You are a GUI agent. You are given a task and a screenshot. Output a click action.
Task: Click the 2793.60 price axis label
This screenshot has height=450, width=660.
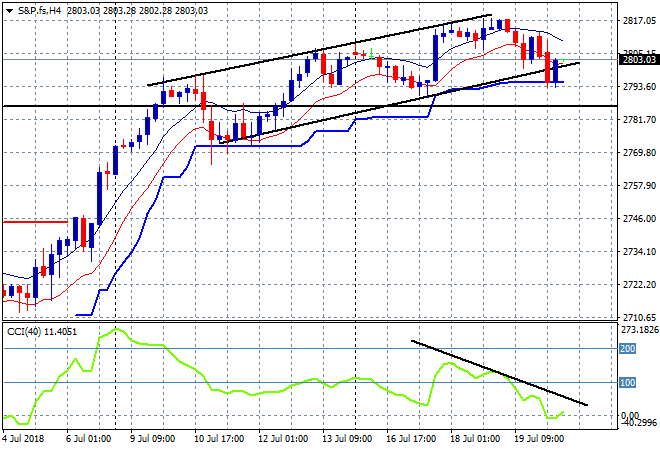tap(639, 86)
